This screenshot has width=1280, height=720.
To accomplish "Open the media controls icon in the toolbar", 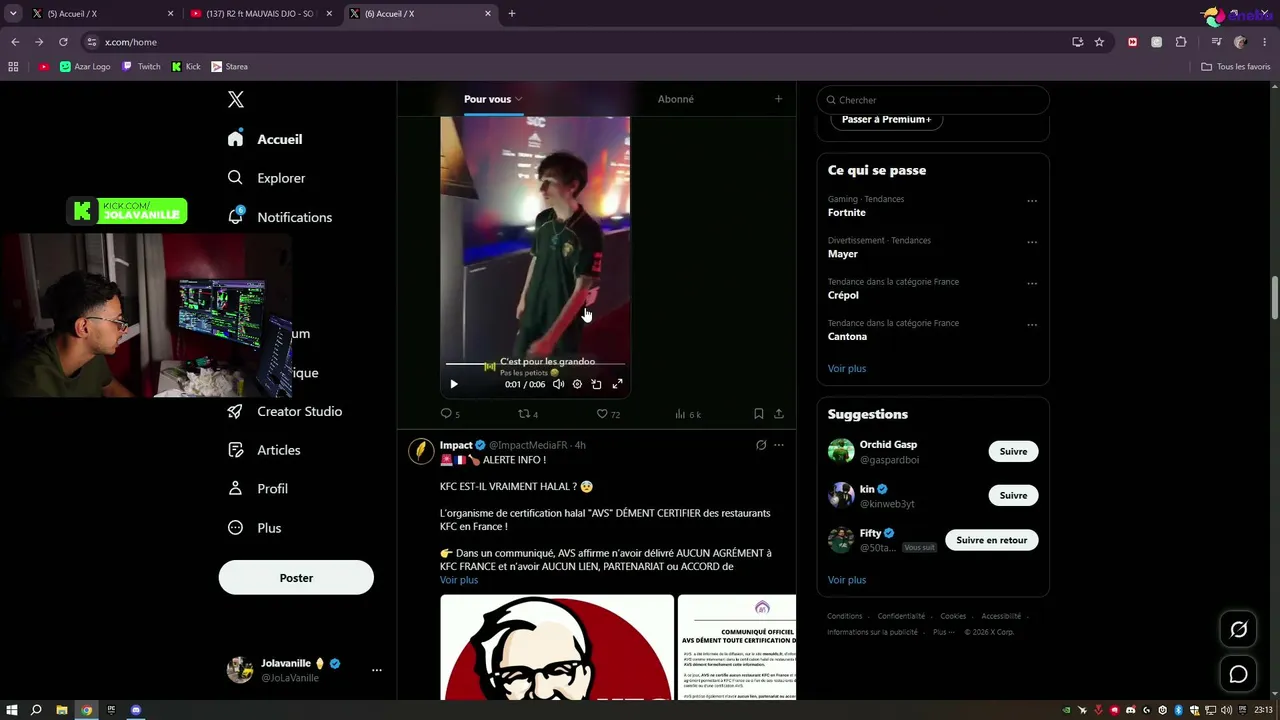I will coord(1216,42).
